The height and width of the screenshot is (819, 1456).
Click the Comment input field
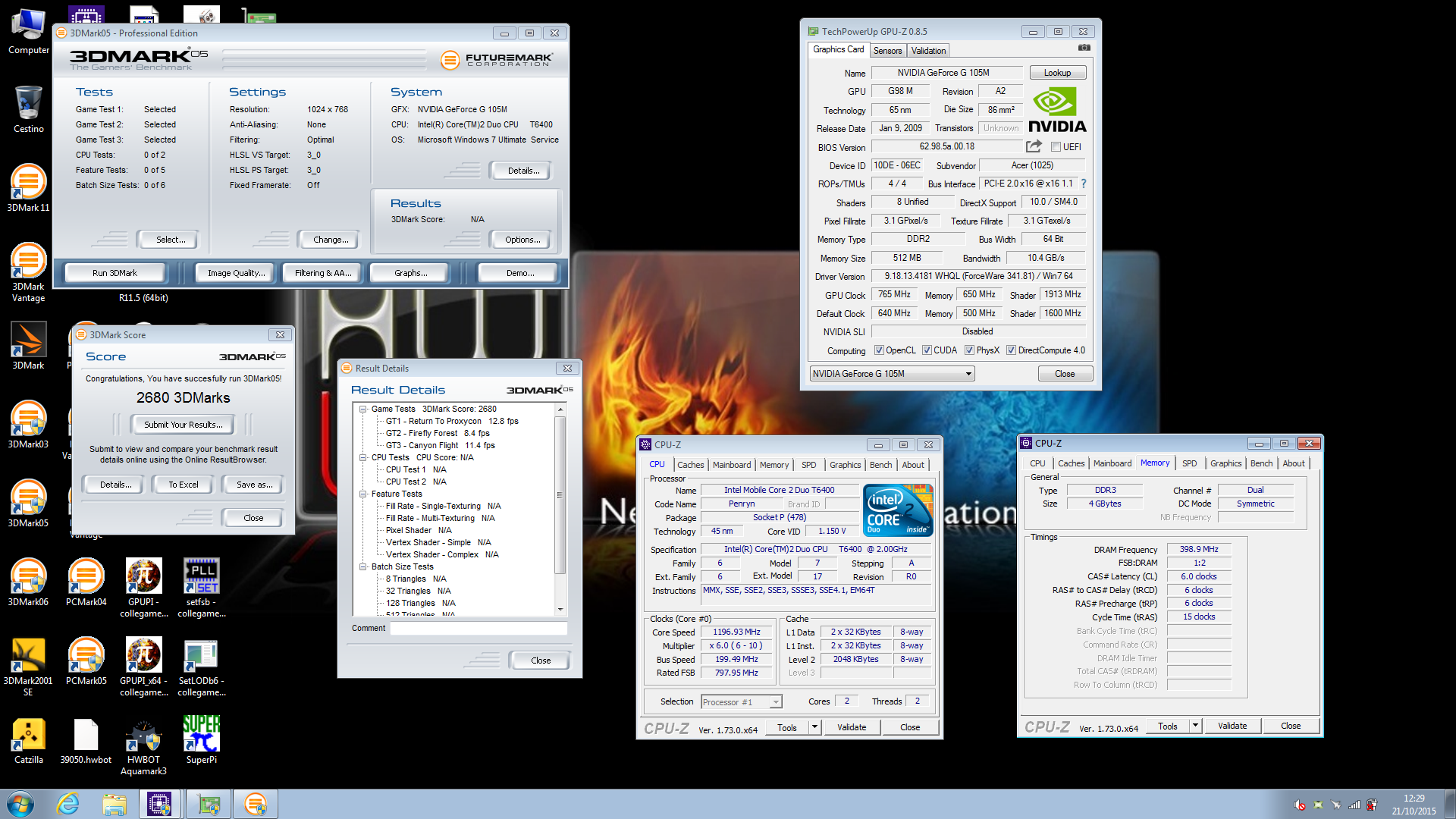[x=479, y=628]
